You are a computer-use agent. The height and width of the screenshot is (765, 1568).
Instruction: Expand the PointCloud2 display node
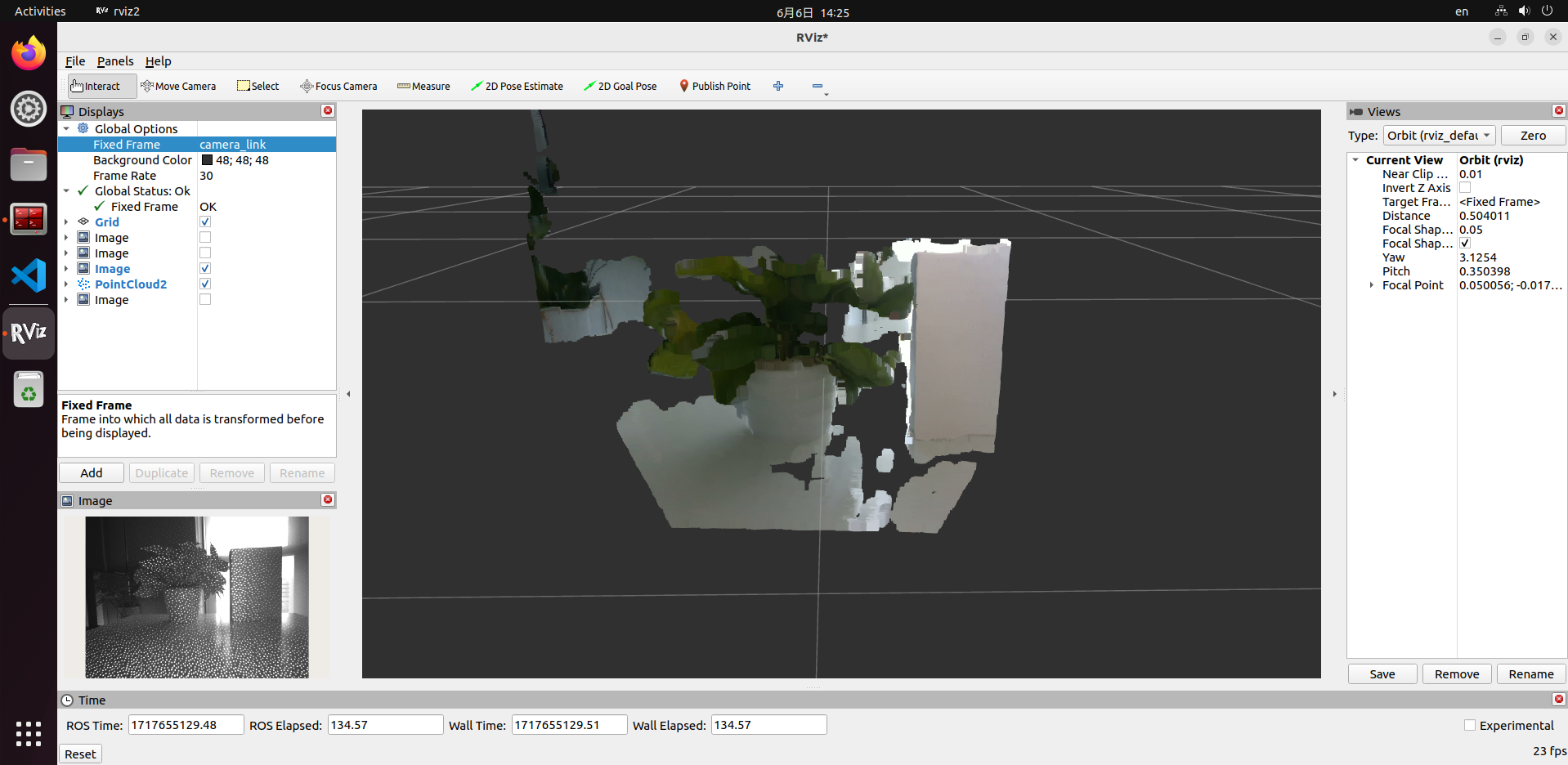pos(66,284)
